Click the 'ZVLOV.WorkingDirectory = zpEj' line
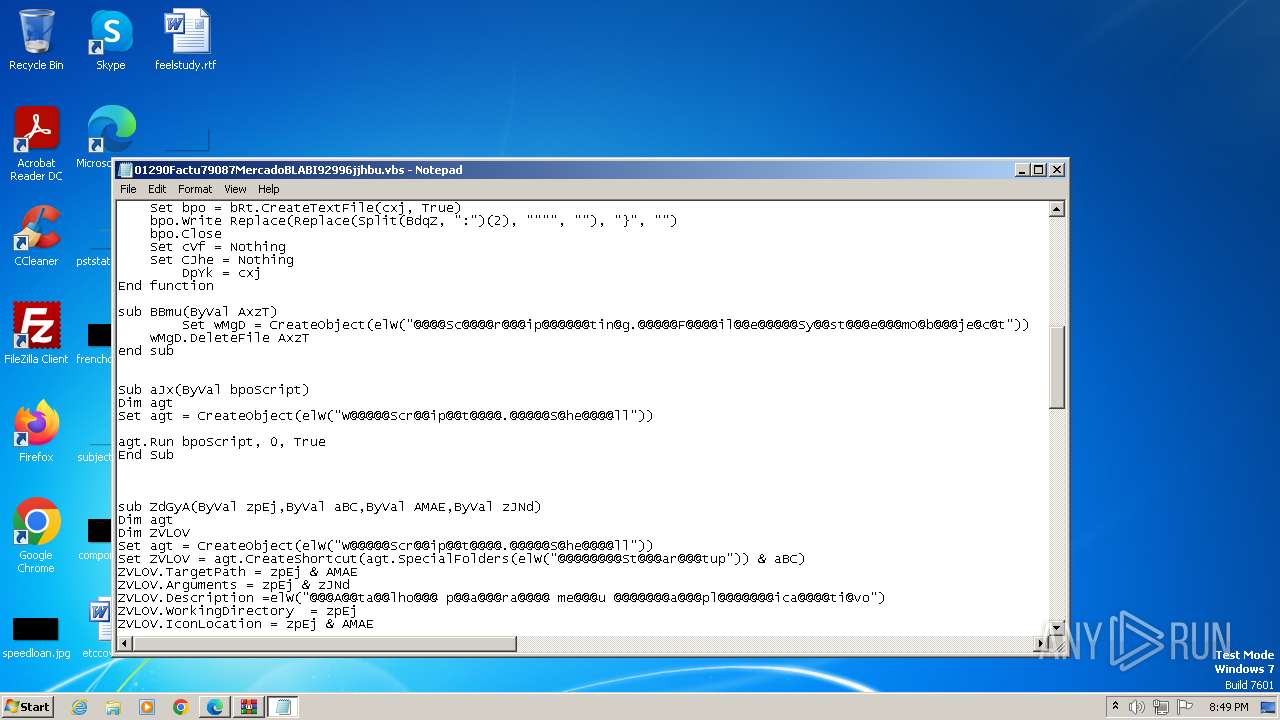 coord(238,611)
